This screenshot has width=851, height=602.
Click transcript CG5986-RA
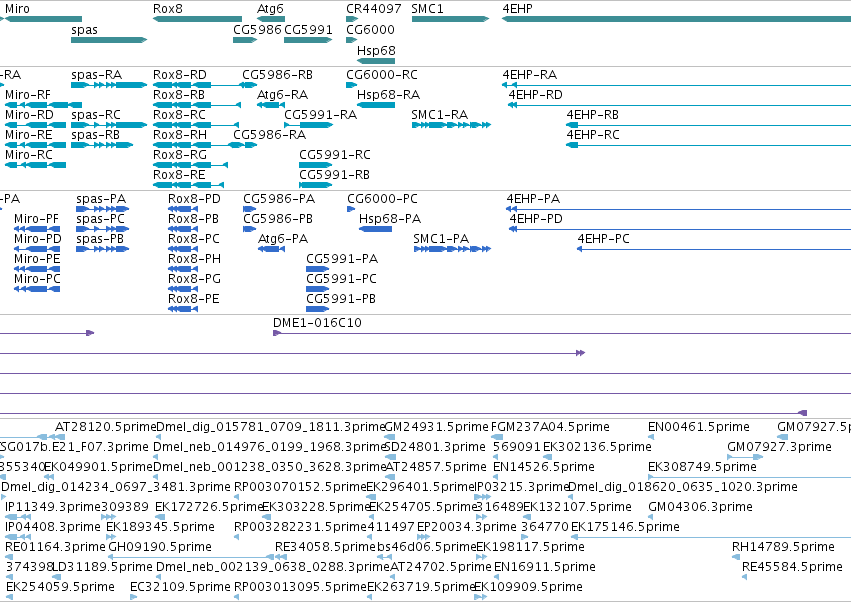coord(245,145)
